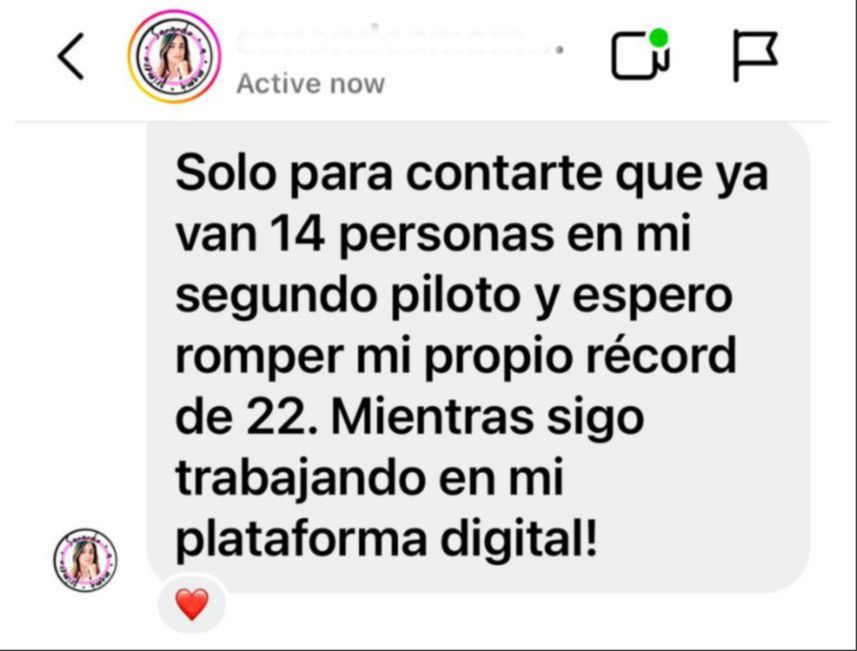Start a video chat via camera icon
The height and width of the screenshot is (651, 857).
[640, 55]
